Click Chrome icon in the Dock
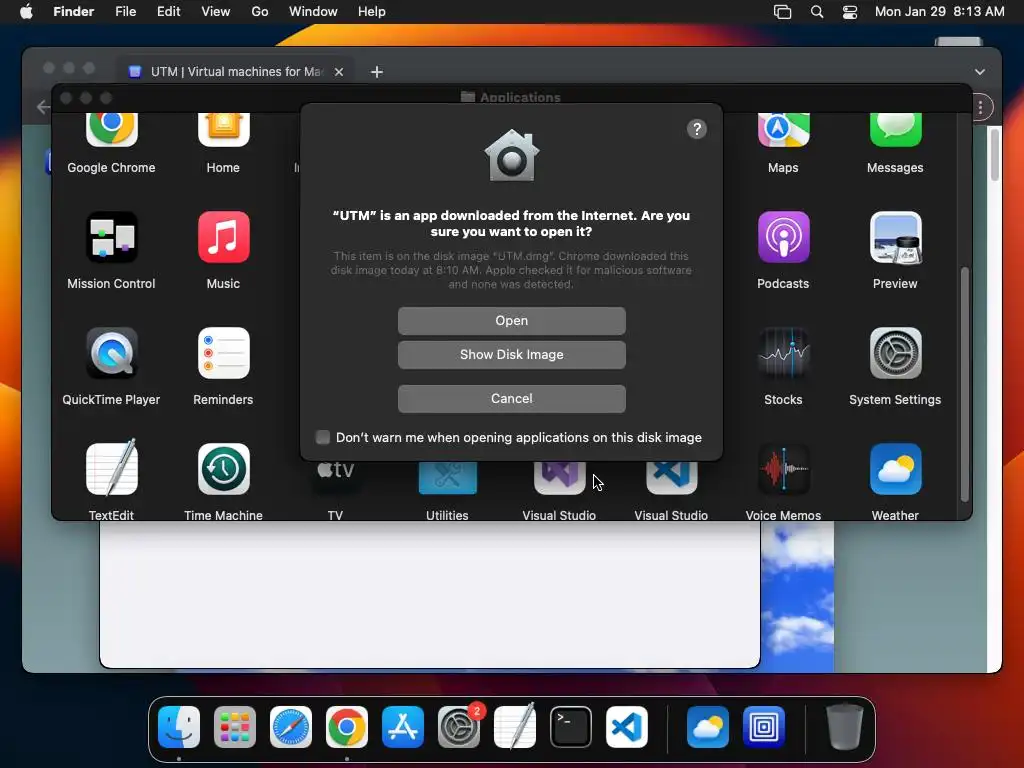Screen dimensions: 1024x768 (x=347, y=727)
